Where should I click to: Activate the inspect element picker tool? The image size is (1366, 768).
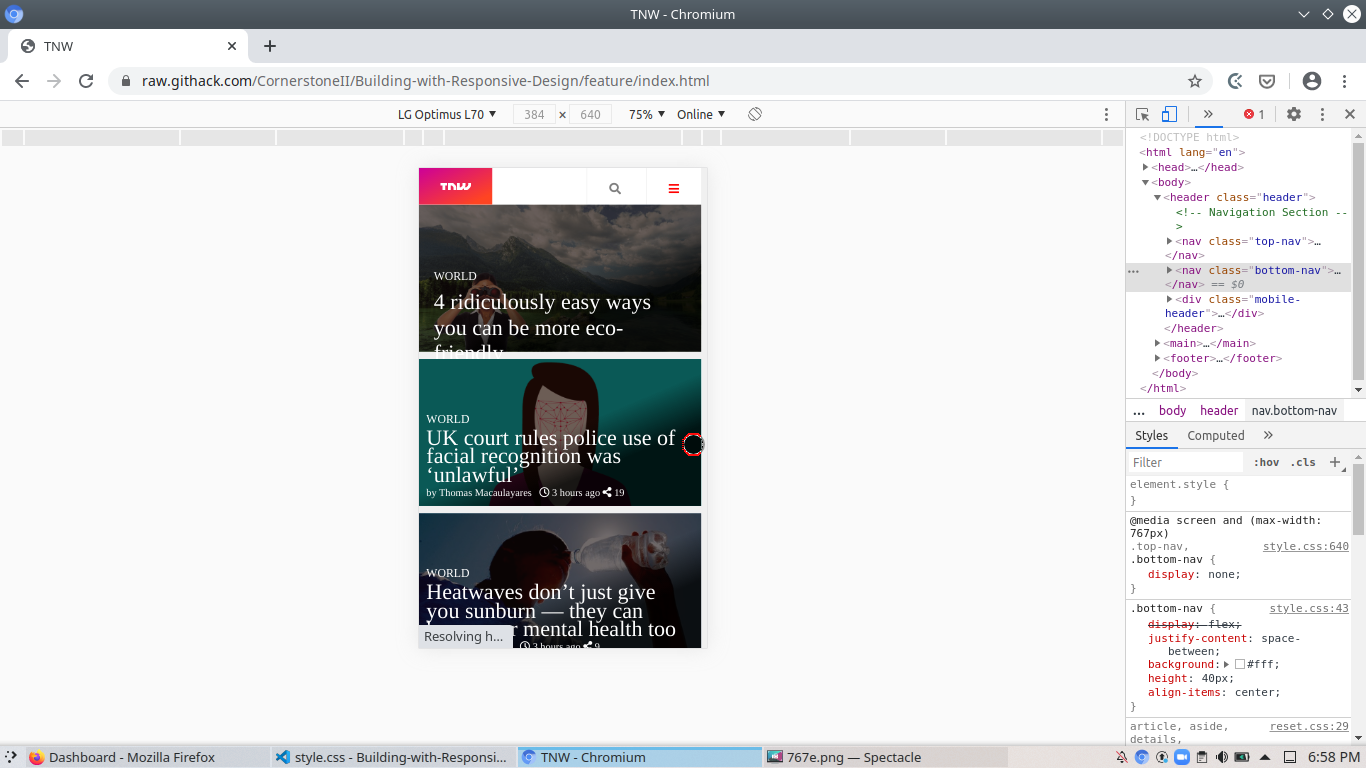[x=1143, y=114]
